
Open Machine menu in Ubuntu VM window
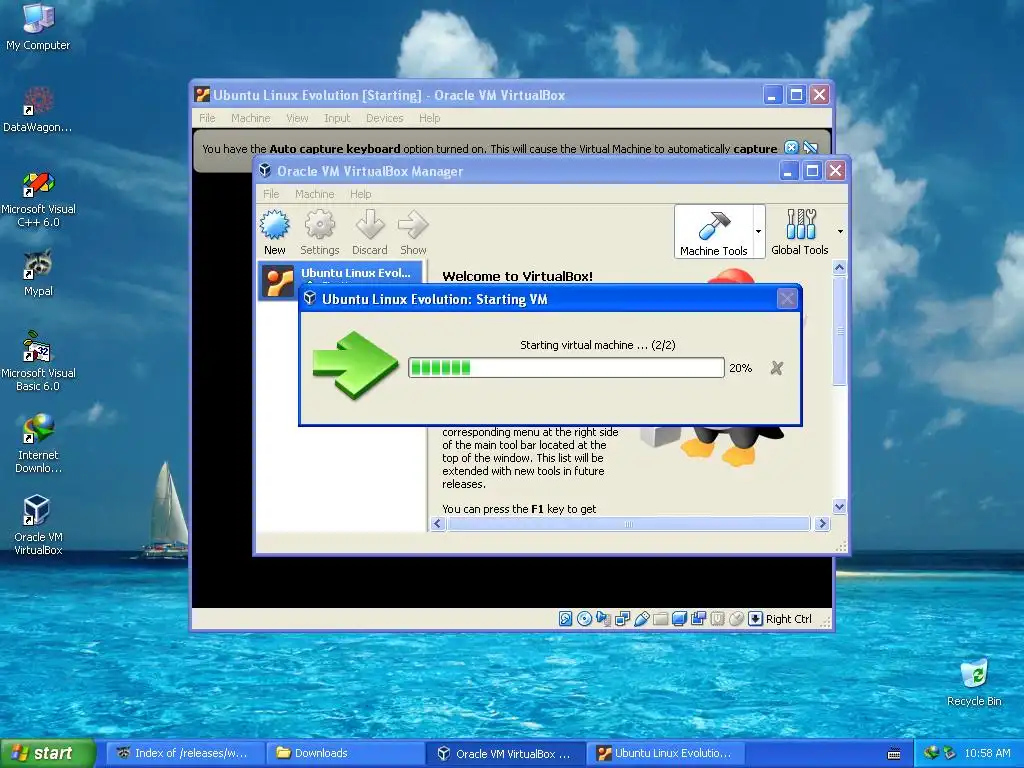click(x=251, y=118)
